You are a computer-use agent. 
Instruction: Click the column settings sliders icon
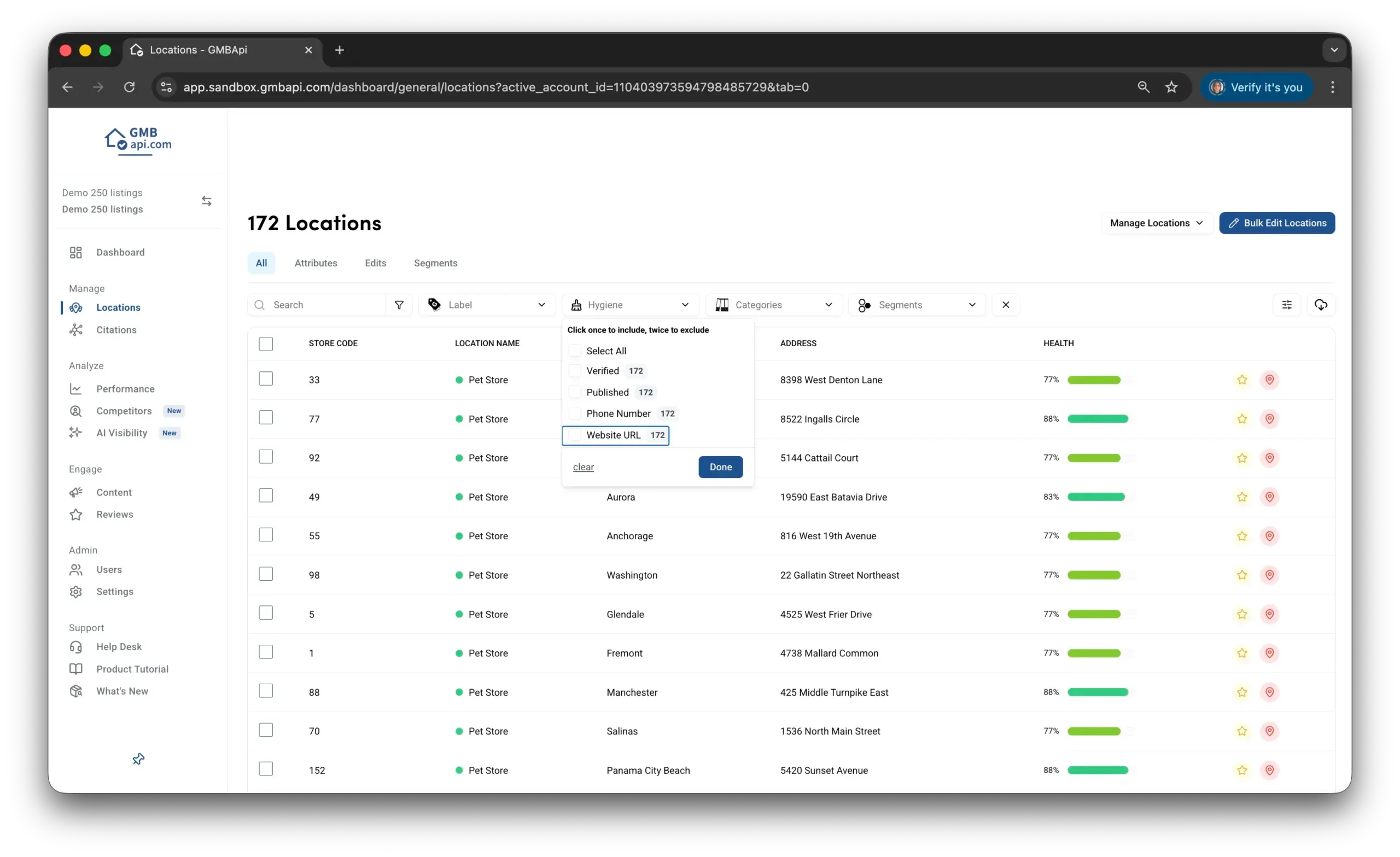pyautogui.click(x=1286, y=305)
